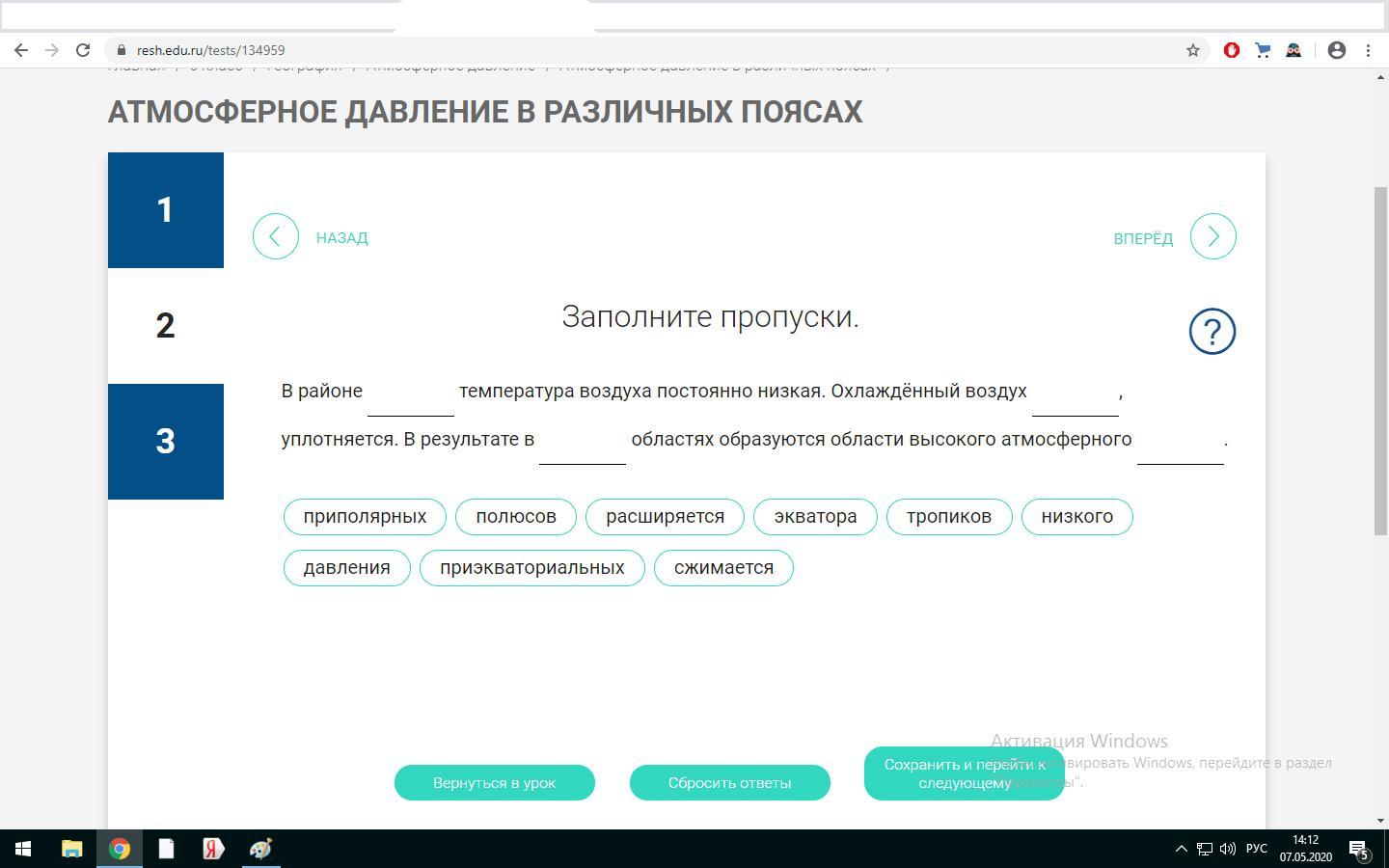Click the browser forward arrow
This screenshot has width=1389, height=868.
52,50
